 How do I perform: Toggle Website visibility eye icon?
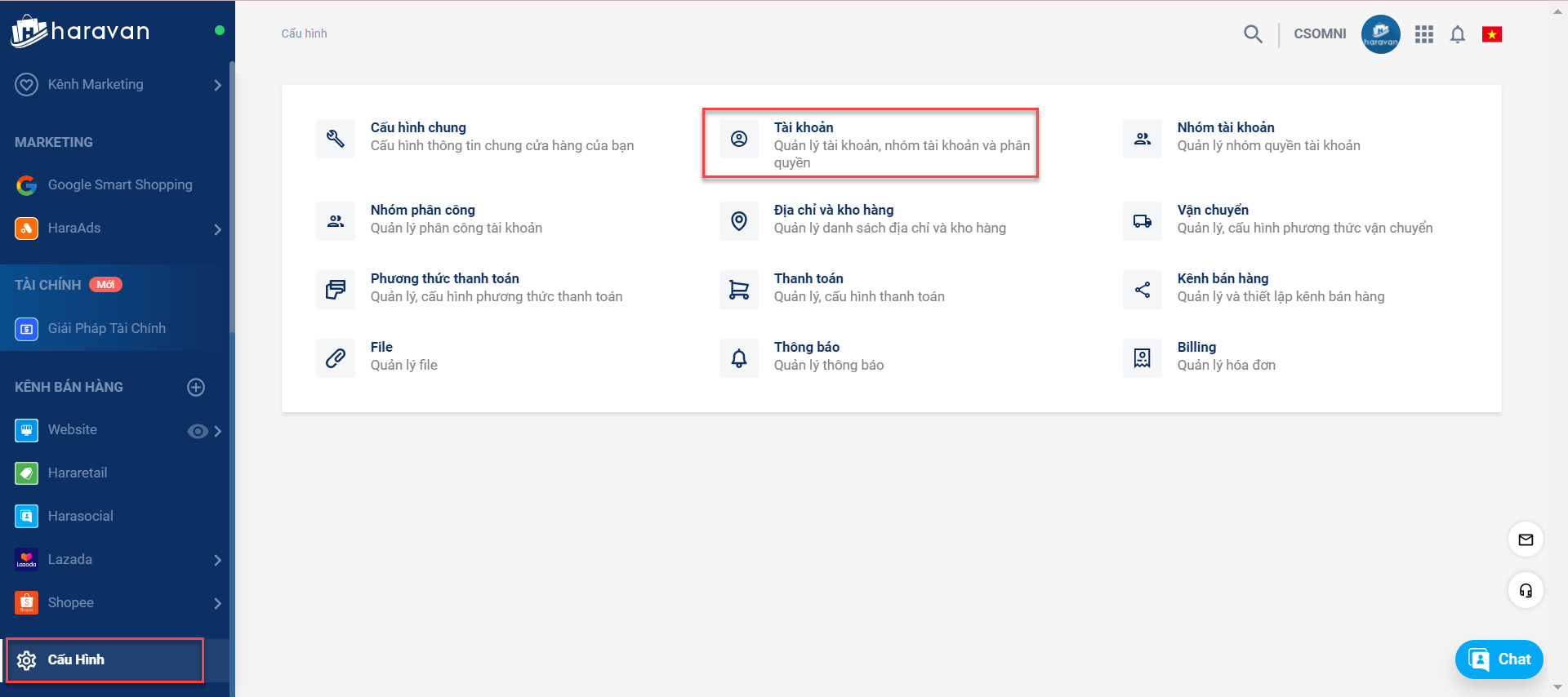point(197,431)
